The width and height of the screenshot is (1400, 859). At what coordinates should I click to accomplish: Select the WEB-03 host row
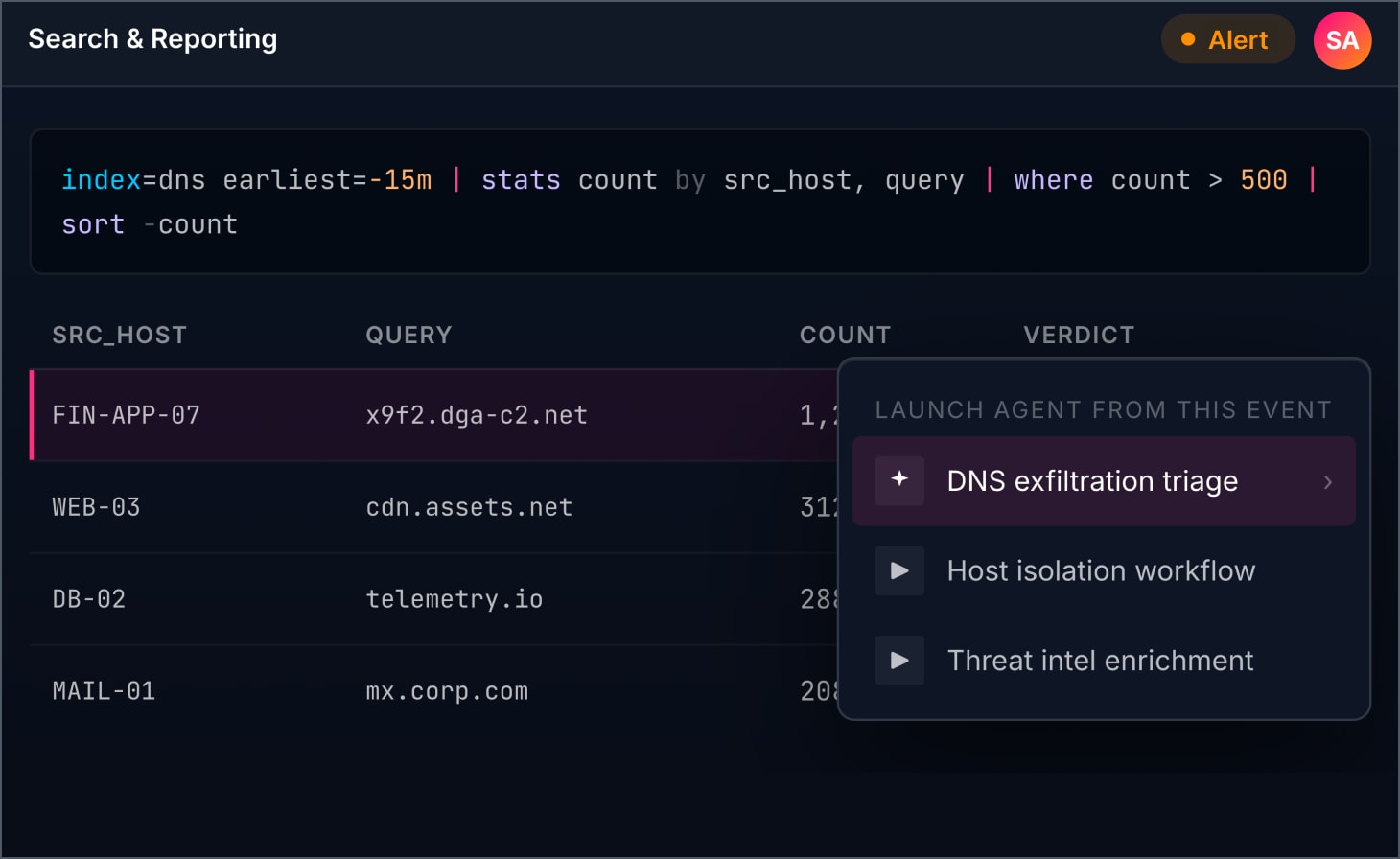pyautogui.click(x=434, y=507)
